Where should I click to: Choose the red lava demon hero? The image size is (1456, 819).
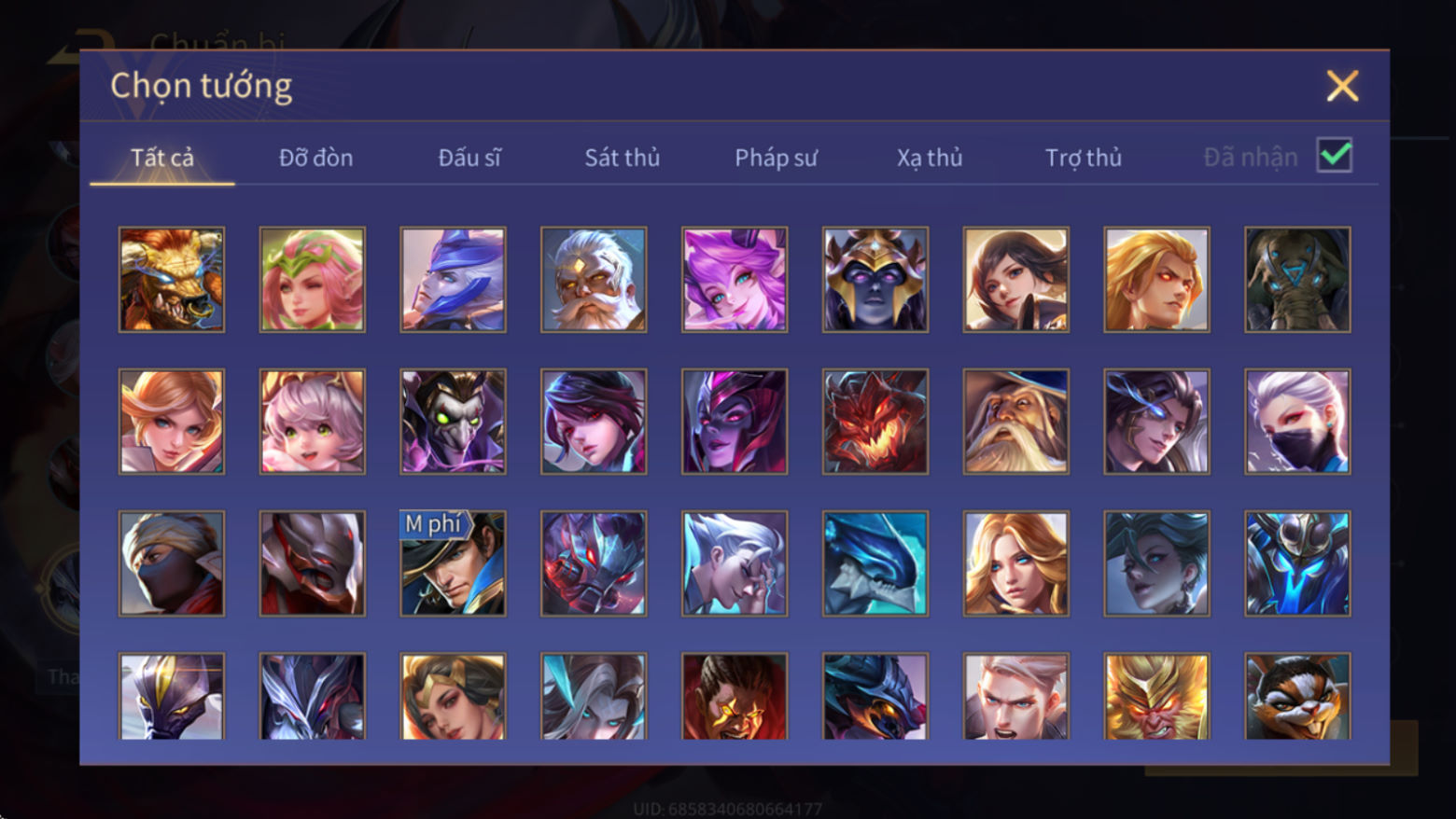point(875,421)
